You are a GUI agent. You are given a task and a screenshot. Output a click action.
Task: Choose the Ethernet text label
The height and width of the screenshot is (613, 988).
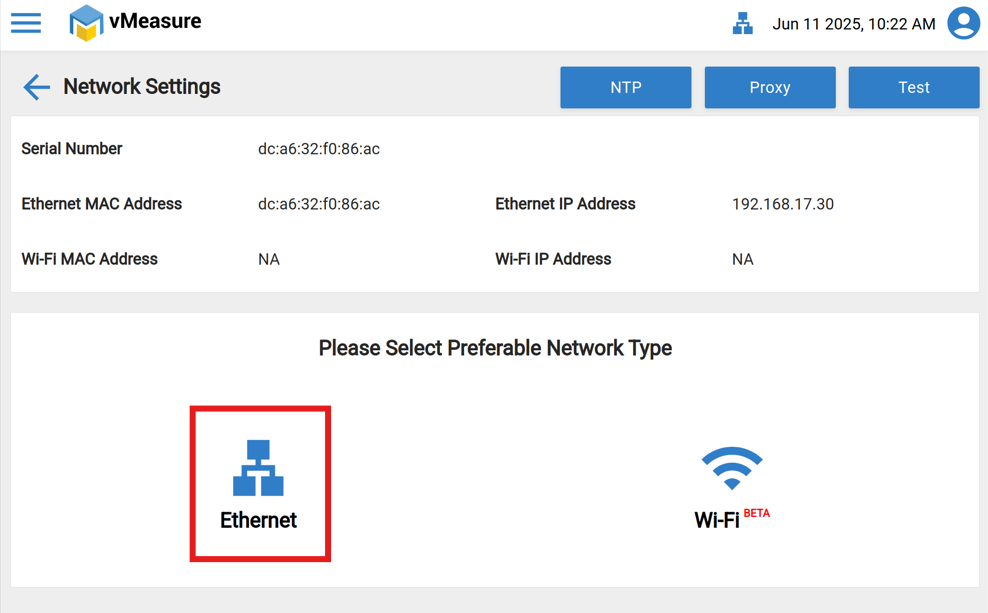click(258, 520)
